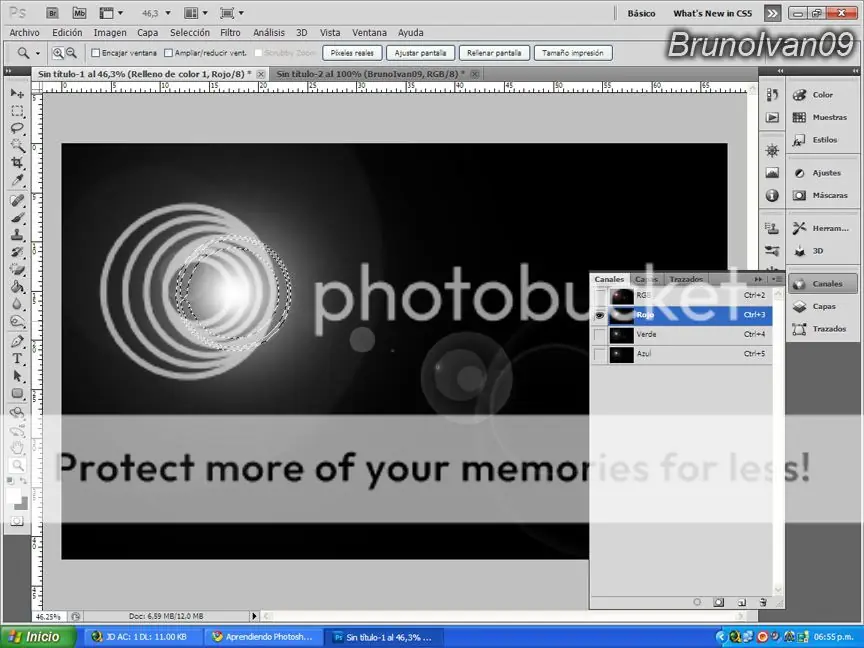The height and width of the screenshot is (648, 864).
Task: Open Zoom tool preset picker arrow
Action: pyautogui.click(x=37, y=53)
